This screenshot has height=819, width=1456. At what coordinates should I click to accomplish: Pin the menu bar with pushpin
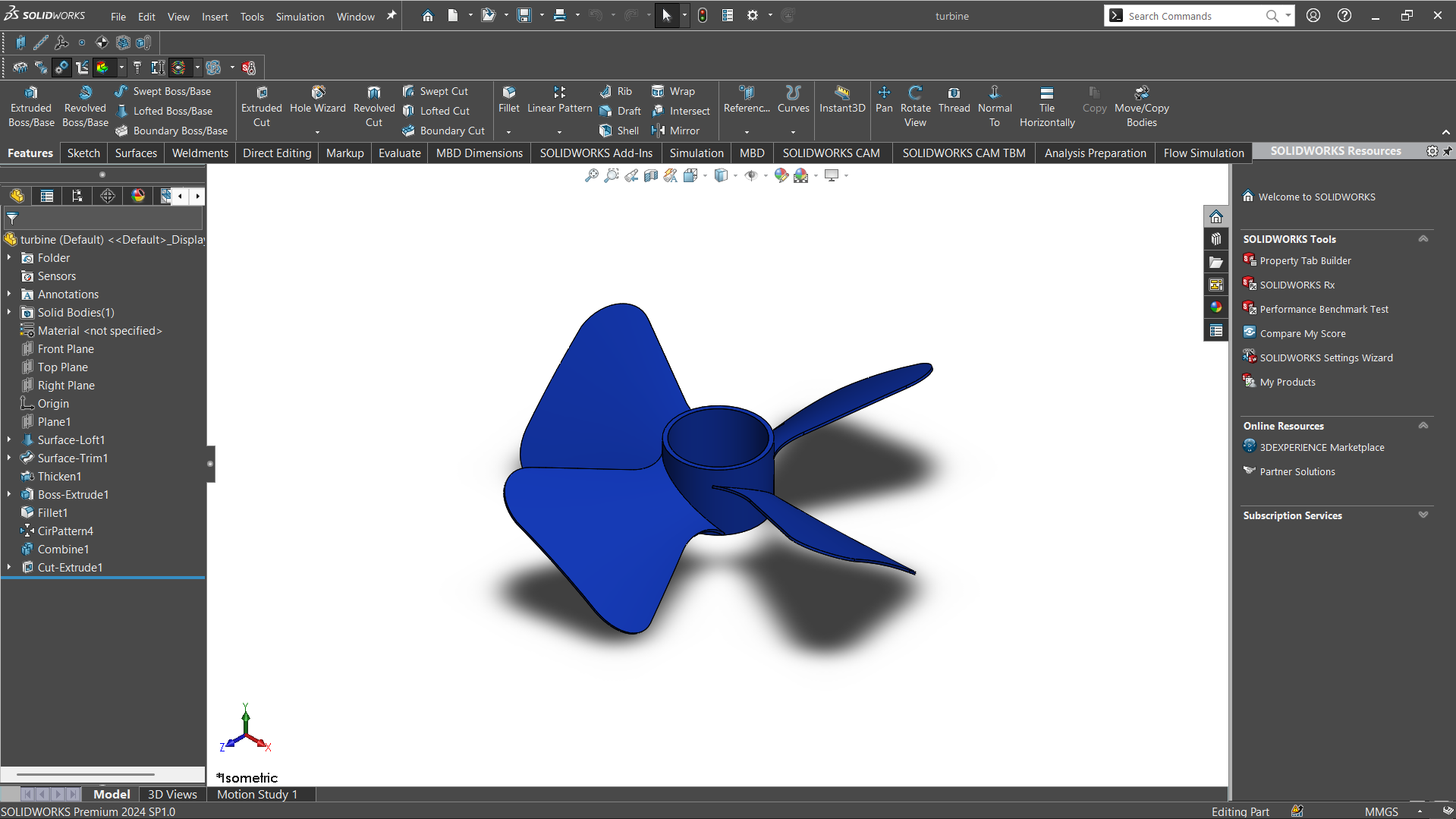tap(392, 16)
